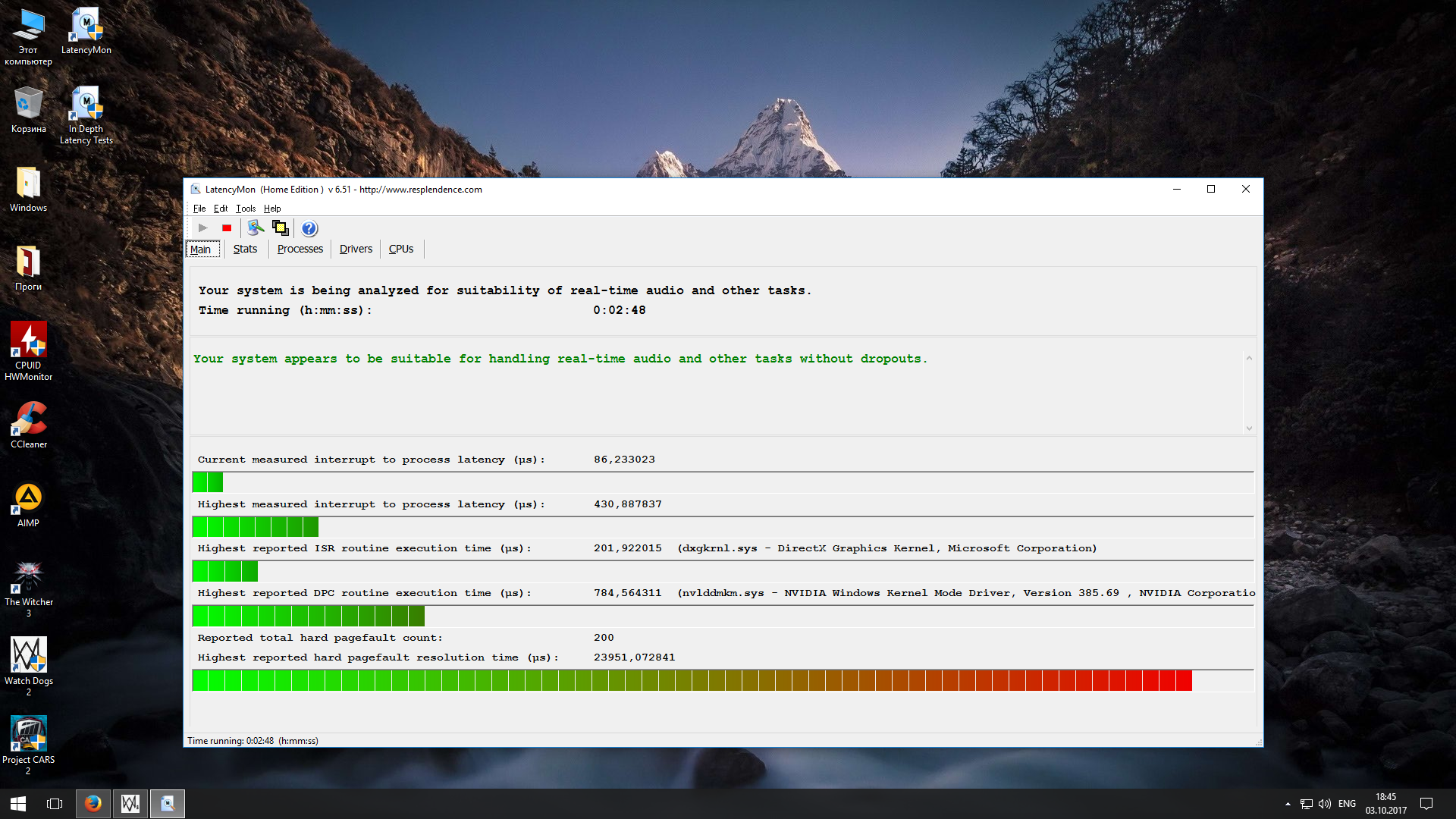Click Firefox icon in the taskbar

click(x=93, y=803)
